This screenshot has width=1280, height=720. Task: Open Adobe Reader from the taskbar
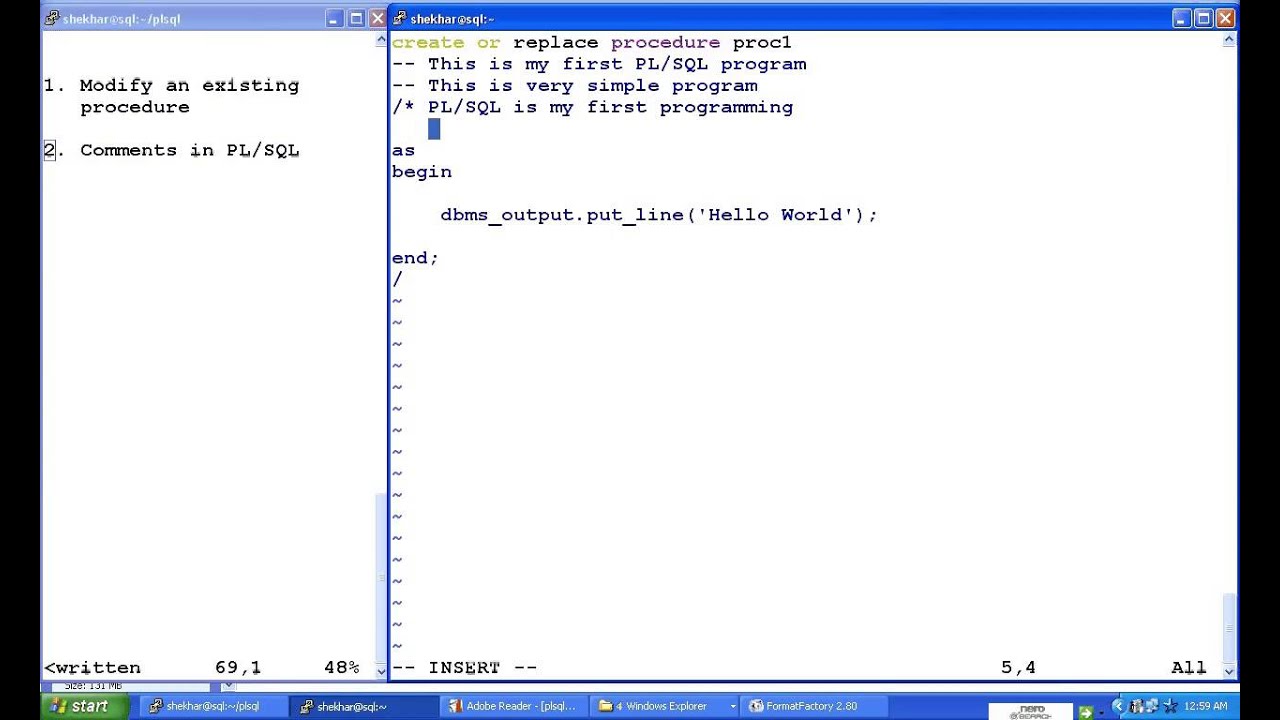point(514,706)
